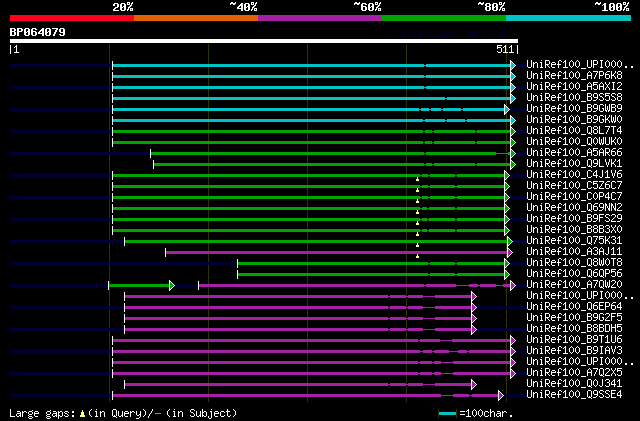Open the UniRef100_Q6QP56 hit label

click(574, 274)
